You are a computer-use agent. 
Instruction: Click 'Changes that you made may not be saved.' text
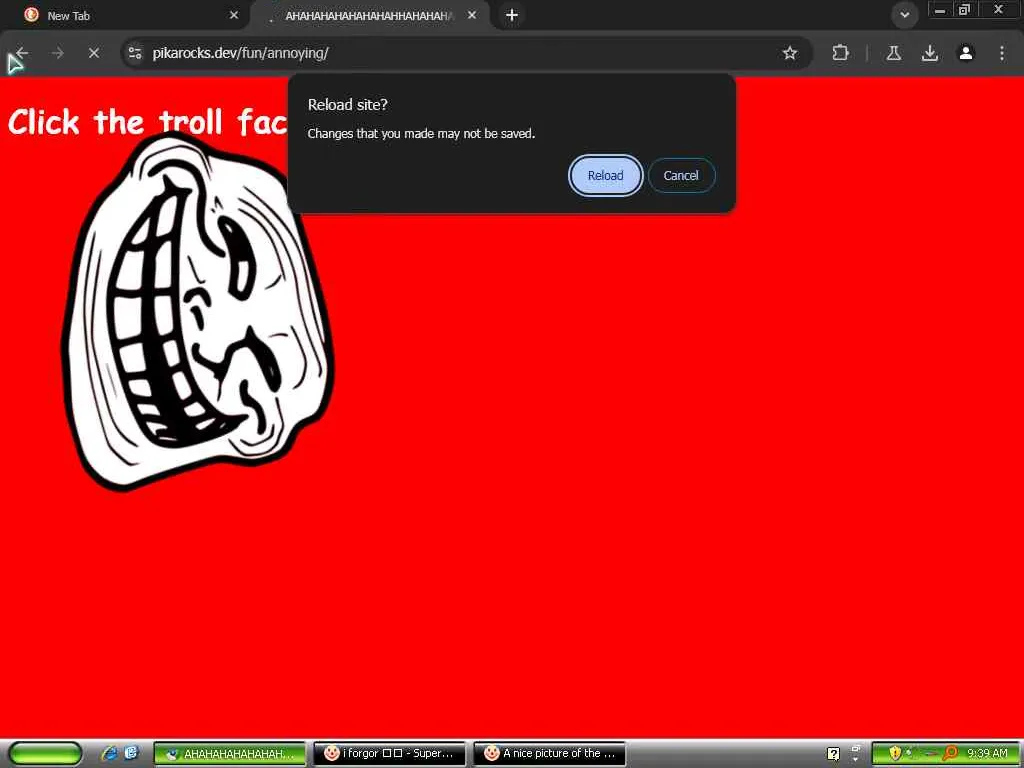[x=421, y=134]
